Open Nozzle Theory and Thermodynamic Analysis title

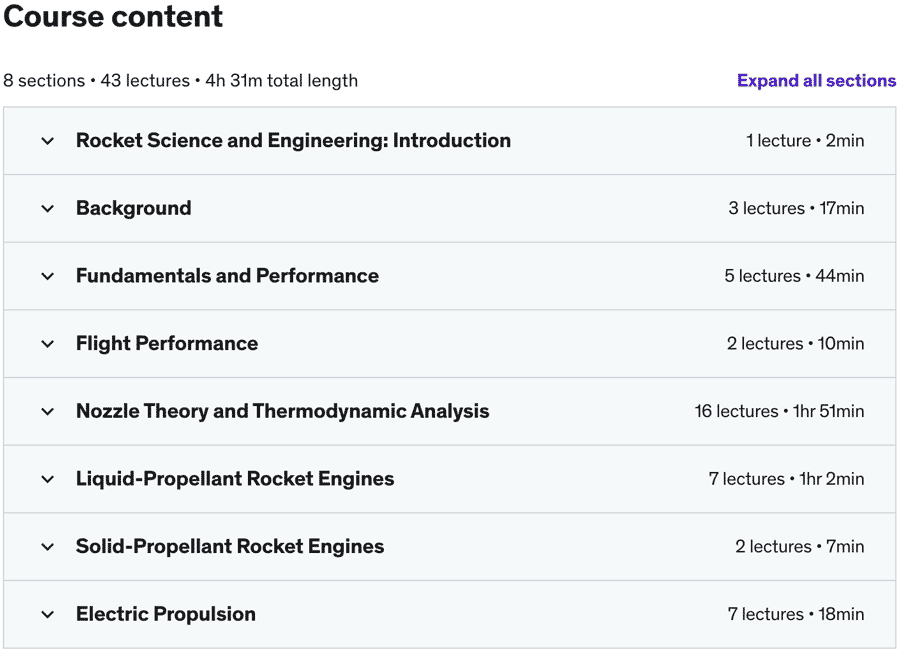283,411
